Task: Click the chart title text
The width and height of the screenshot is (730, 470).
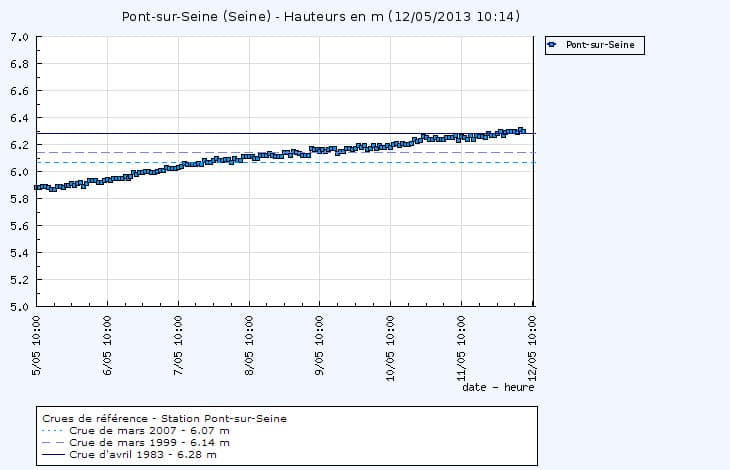Action: tap(320, 17)
